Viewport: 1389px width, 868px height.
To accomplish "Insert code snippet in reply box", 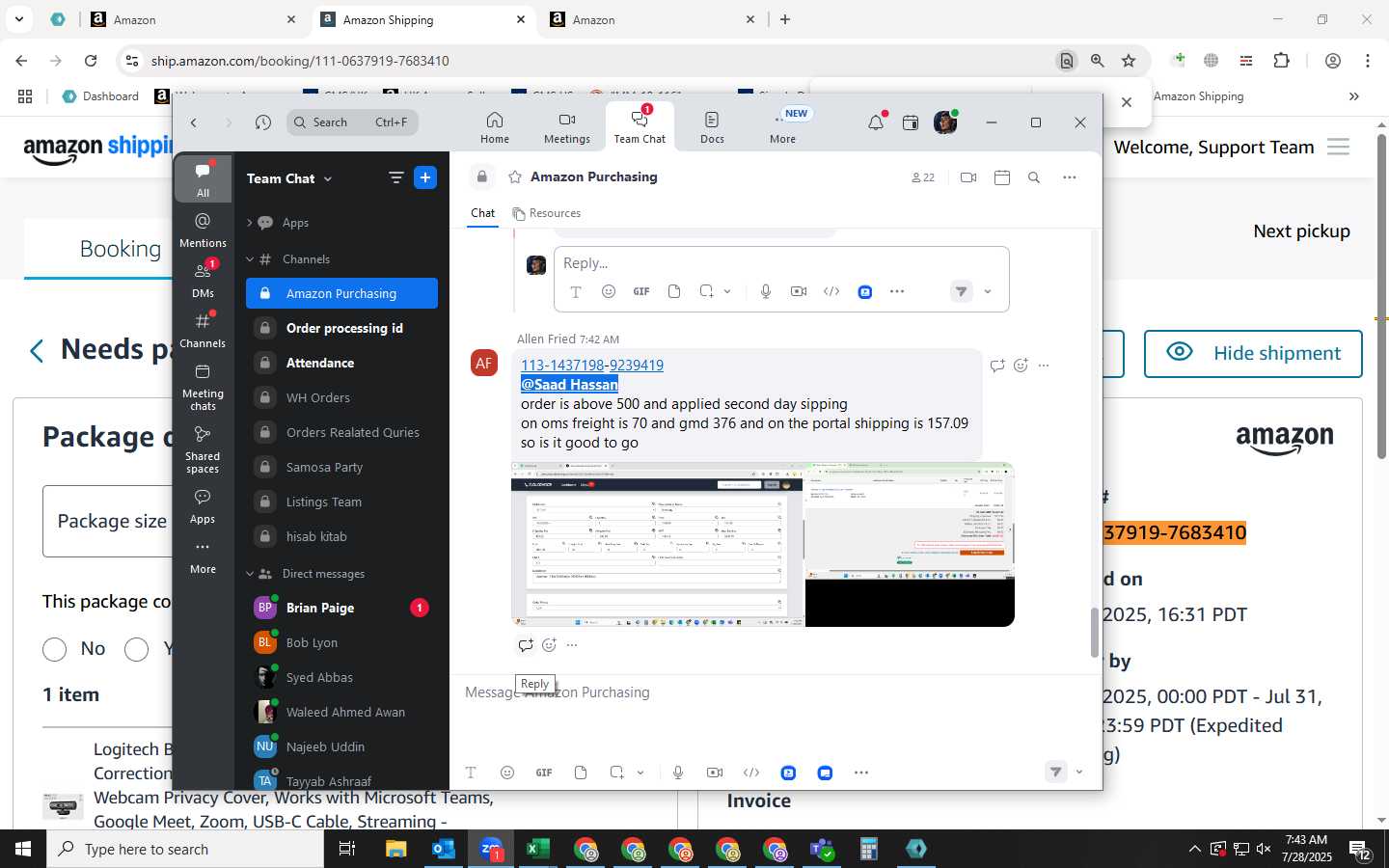I will 831,291.
